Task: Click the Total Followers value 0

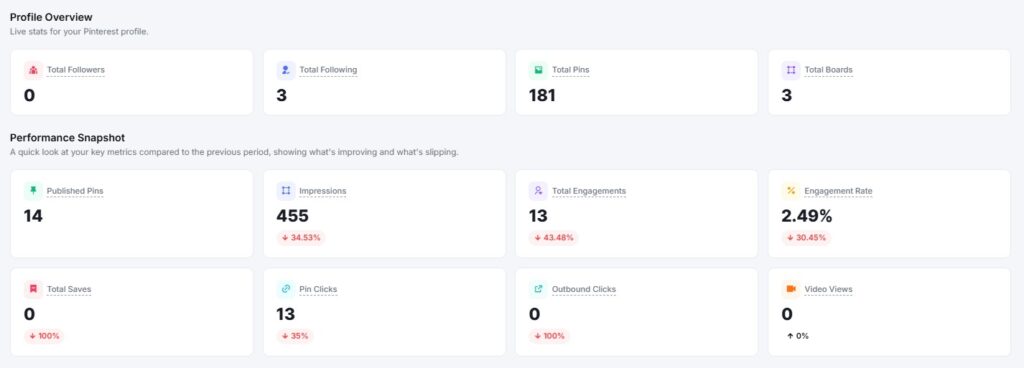Action: click(x=29, y=95)
